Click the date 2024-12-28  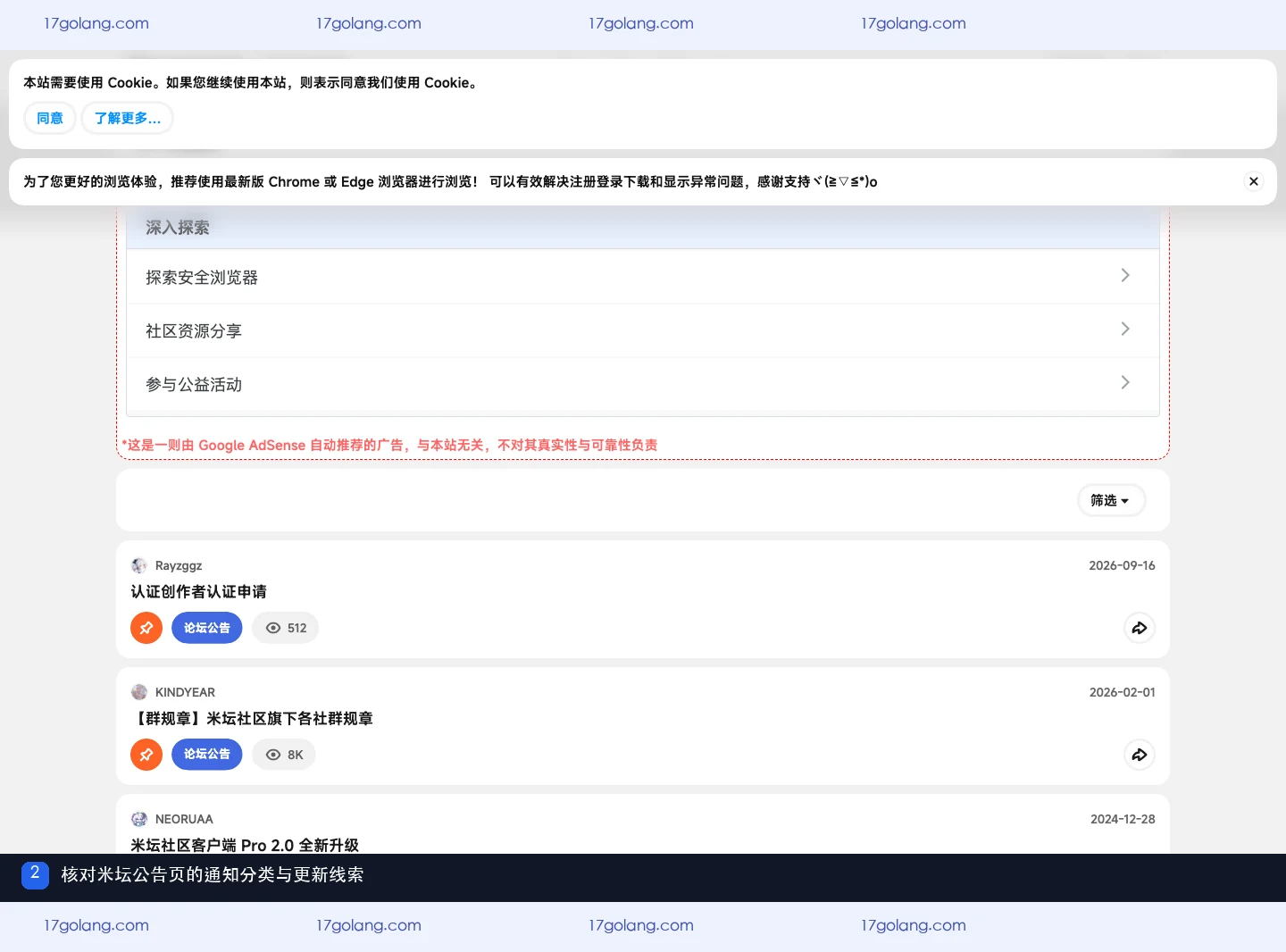click(x=1123, y=819)
